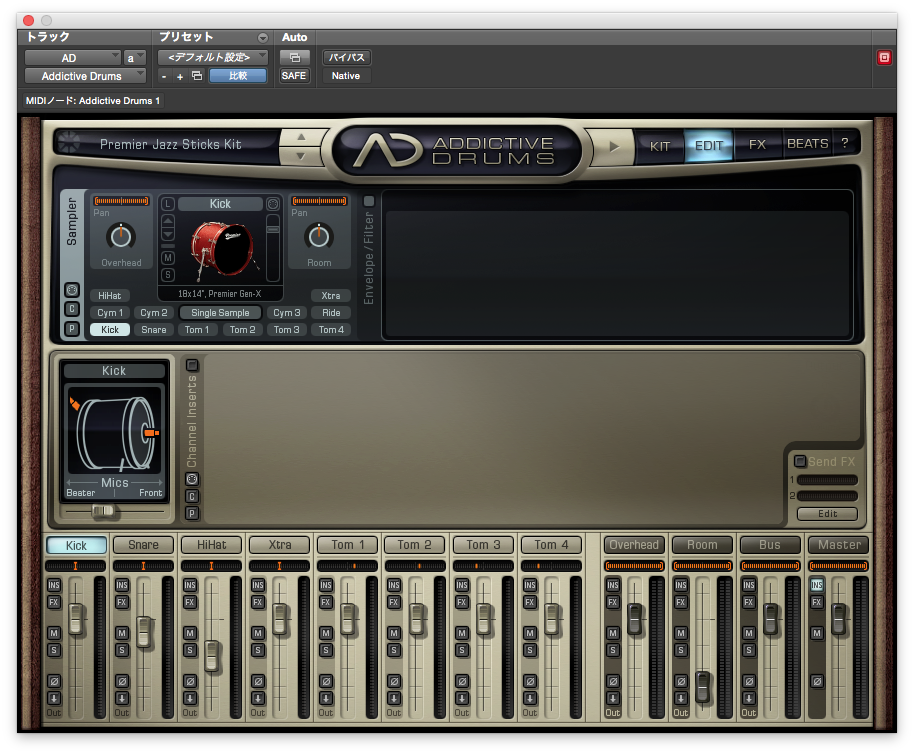Click the next preset plus button
Viewport: 914px width, 754px height.
point(180,76)
